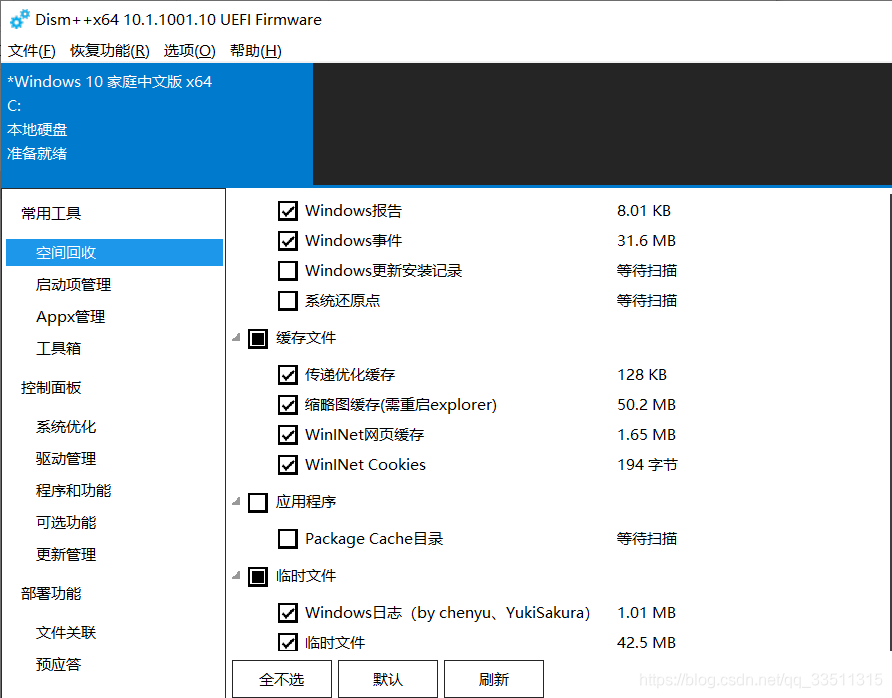Open 工具箱 in the sidebar
The image size is (892, 698).
coord(58,348)
